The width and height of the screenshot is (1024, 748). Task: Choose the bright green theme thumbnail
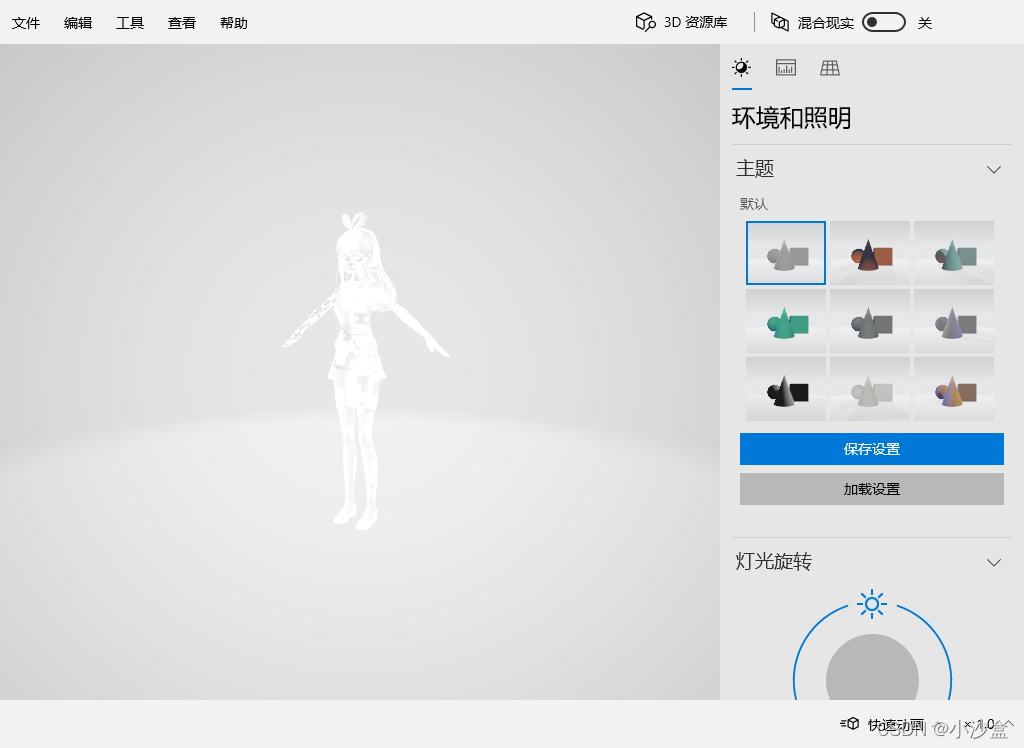pyautogui.click(x=786, y=321)
